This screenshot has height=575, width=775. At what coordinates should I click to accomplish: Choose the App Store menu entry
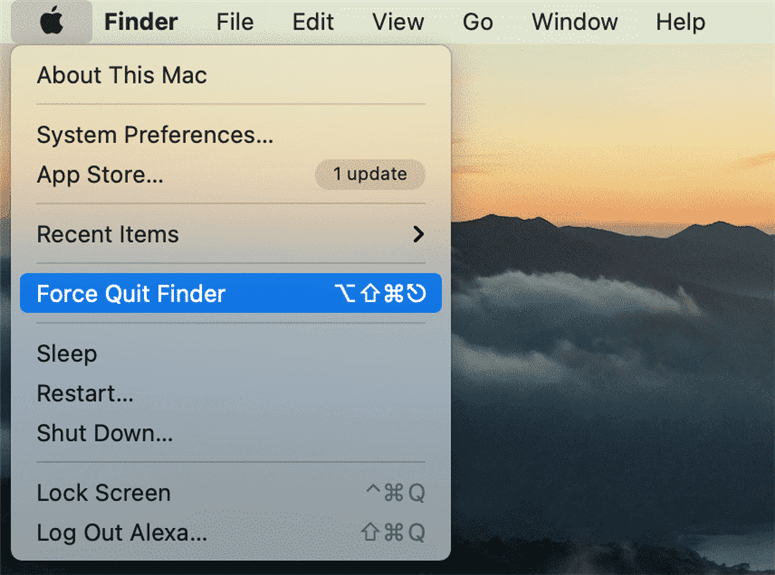click(231, 175)
